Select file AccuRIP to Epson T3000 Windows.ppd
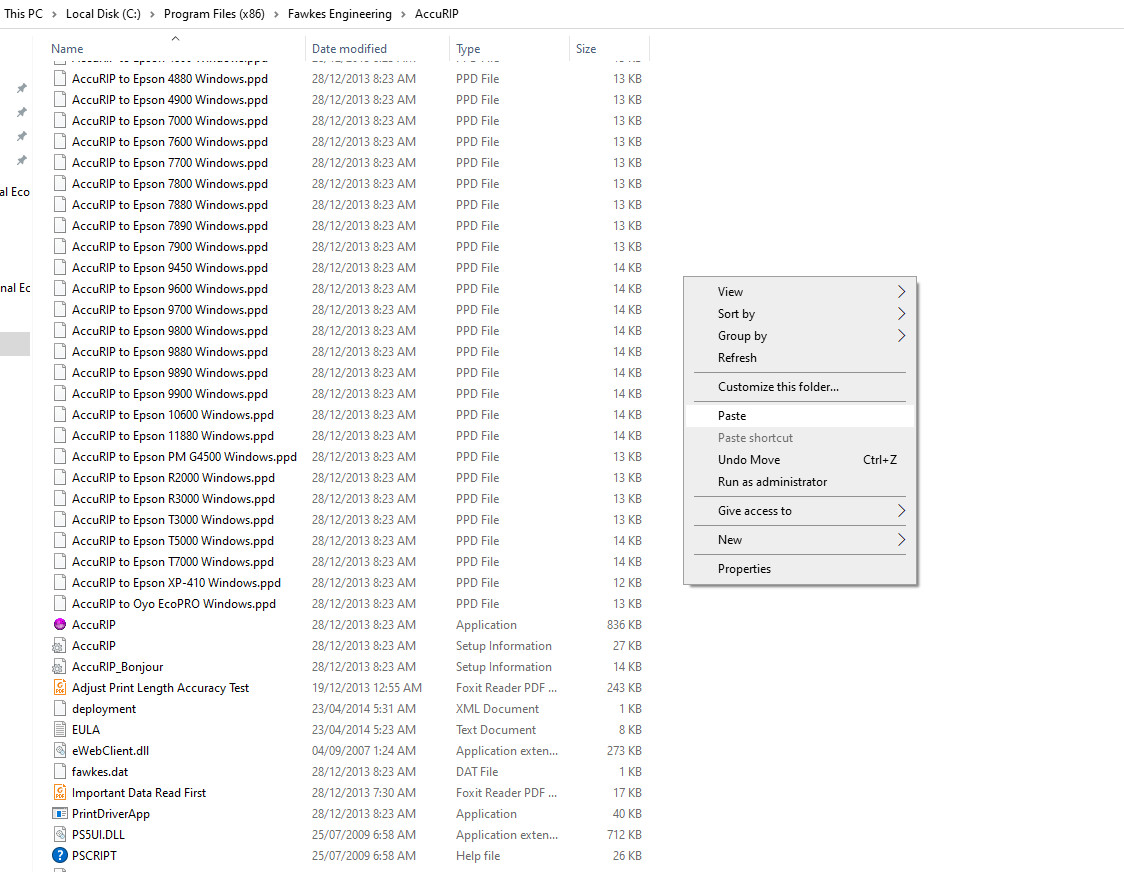 tap(173, 520)
